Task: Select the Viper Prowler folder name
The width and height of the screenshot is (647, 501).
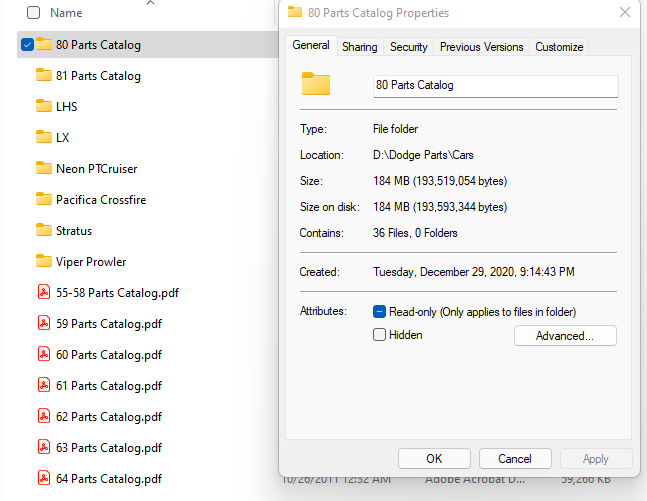Action: coord(91,262)
